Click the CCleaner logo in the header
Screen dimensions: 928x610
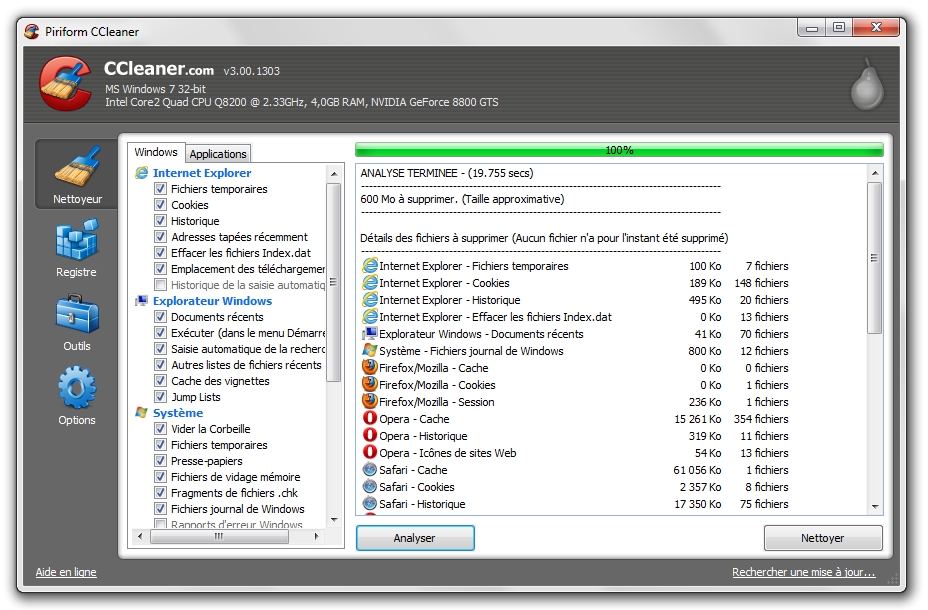coord(65,83)
